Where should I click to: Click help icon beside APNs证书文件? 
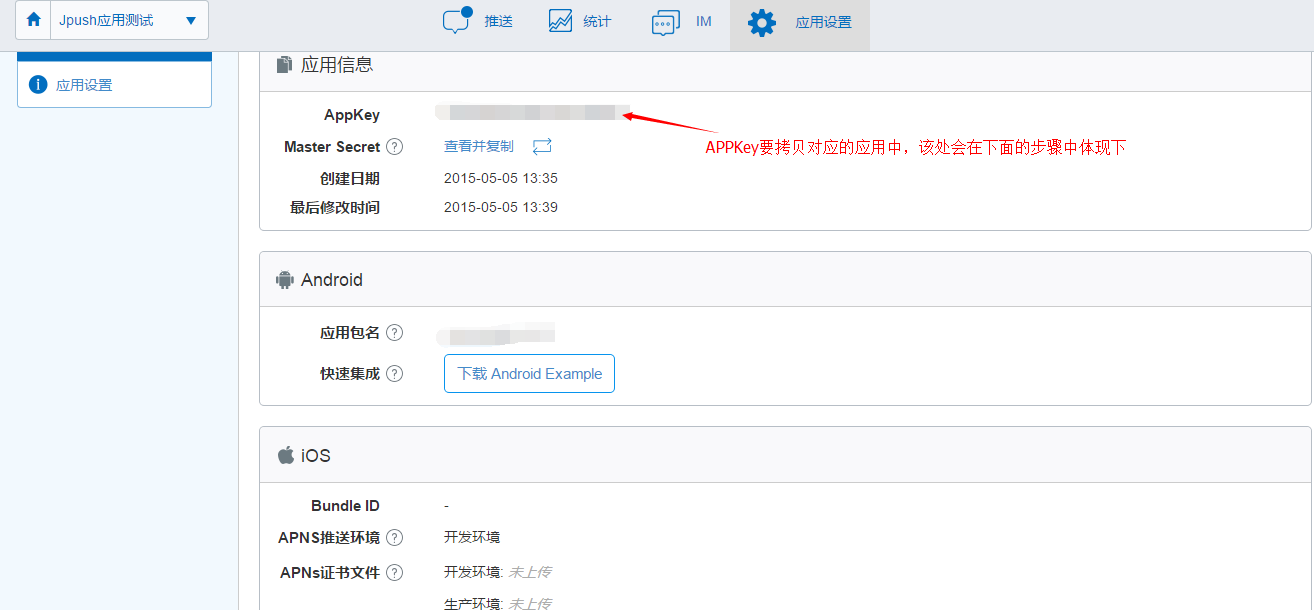coord(395,573)
